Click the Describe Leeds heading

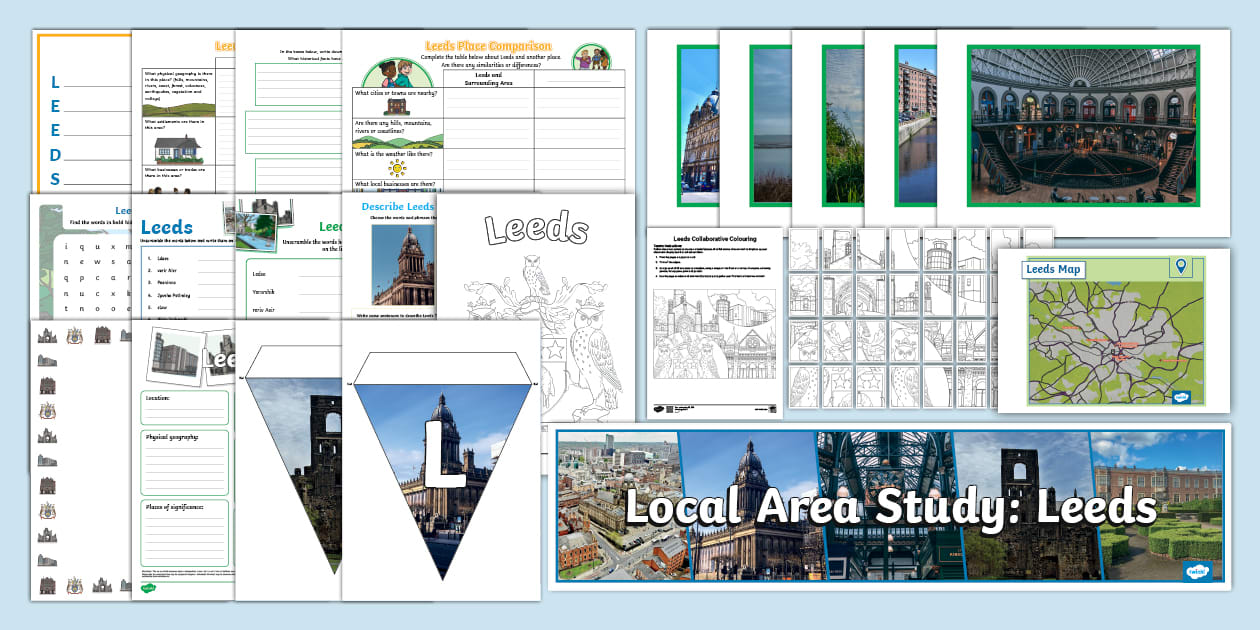(x=397, y=207)
